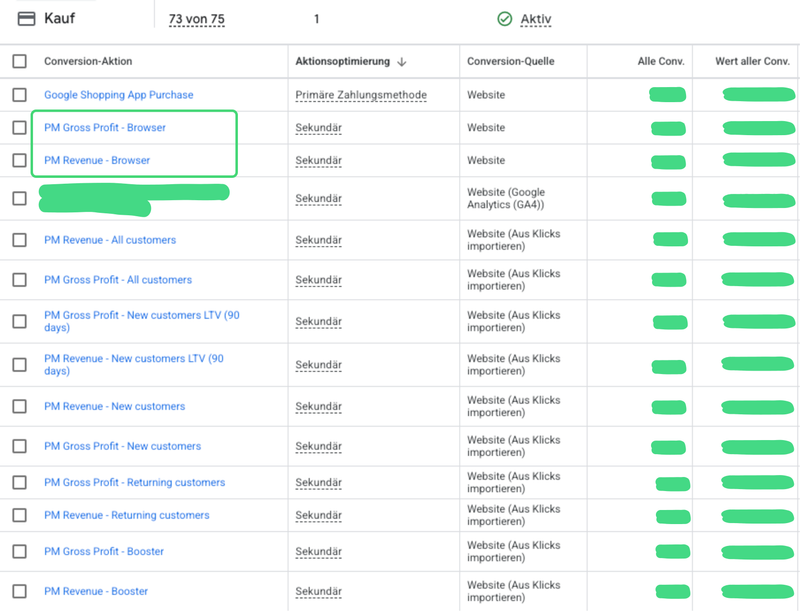Click the Kauf credit card icon
Screen dimensions: 800x611
point(27,19)
